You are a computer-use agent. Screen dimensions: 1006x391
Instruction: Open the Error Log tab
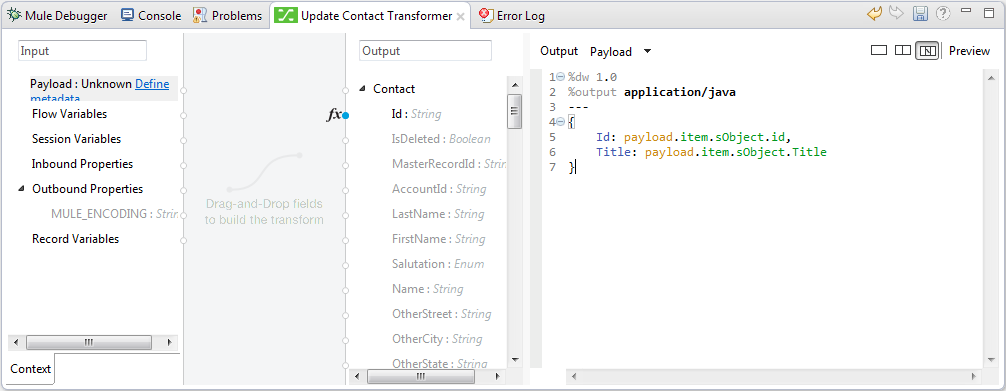512,16
